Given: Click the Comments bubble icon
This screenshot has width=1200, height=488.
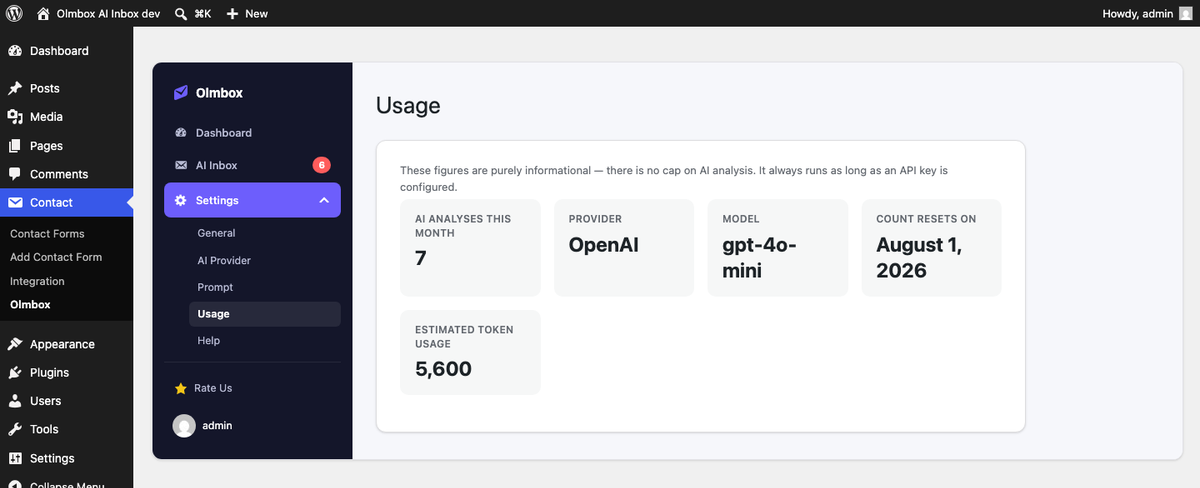Looking at the screenshot, I should coord(15,174).
